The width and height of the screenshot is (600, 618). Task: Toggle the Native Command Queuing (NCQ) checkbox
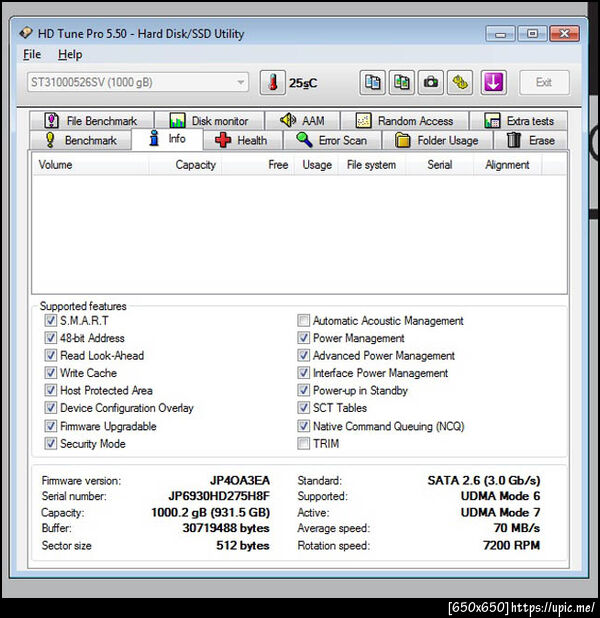pyautogui.click(x=304, y=426)
